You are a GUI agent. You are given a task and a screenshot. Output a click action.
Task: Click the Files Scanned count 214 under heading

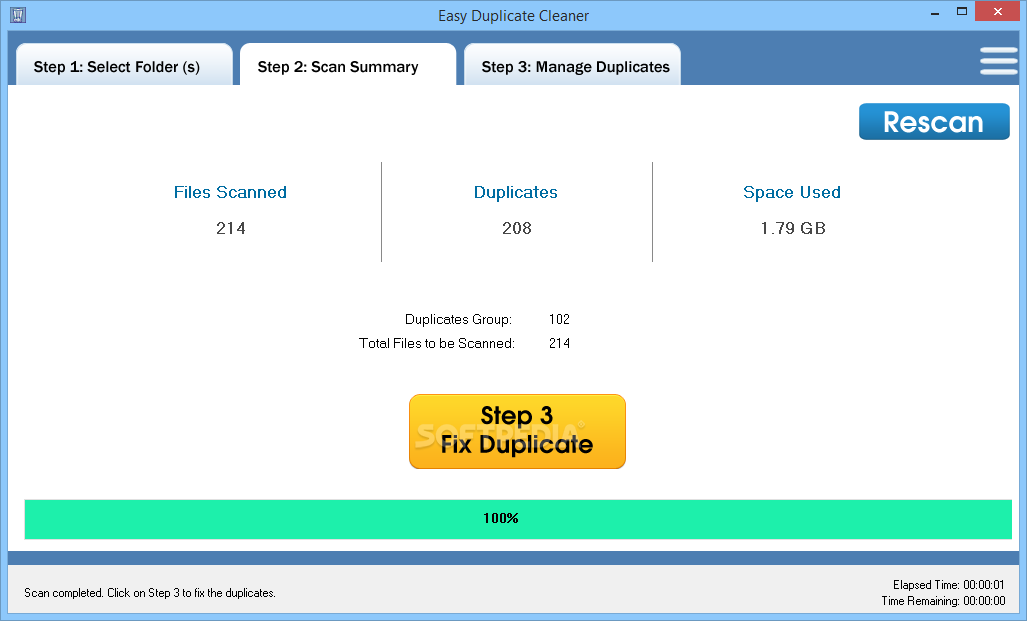231,228
